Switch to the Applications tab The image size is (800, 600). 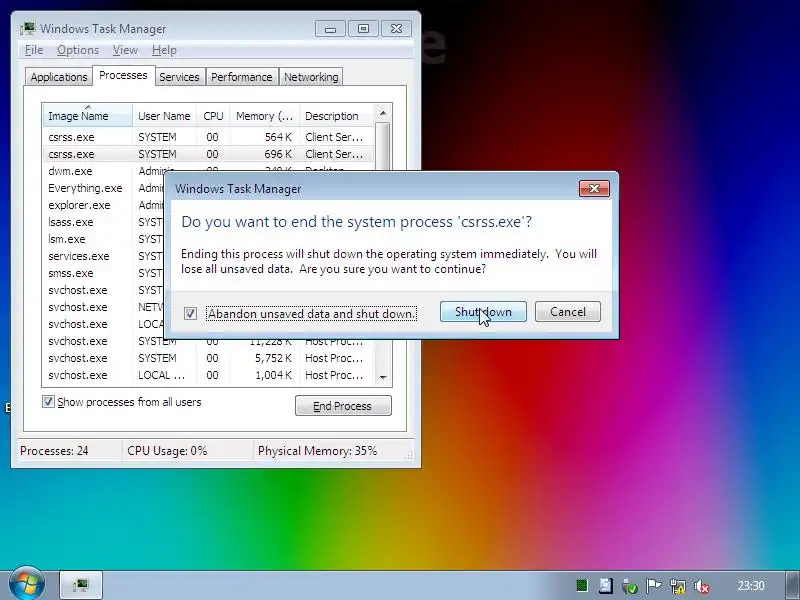coord(59,77)
